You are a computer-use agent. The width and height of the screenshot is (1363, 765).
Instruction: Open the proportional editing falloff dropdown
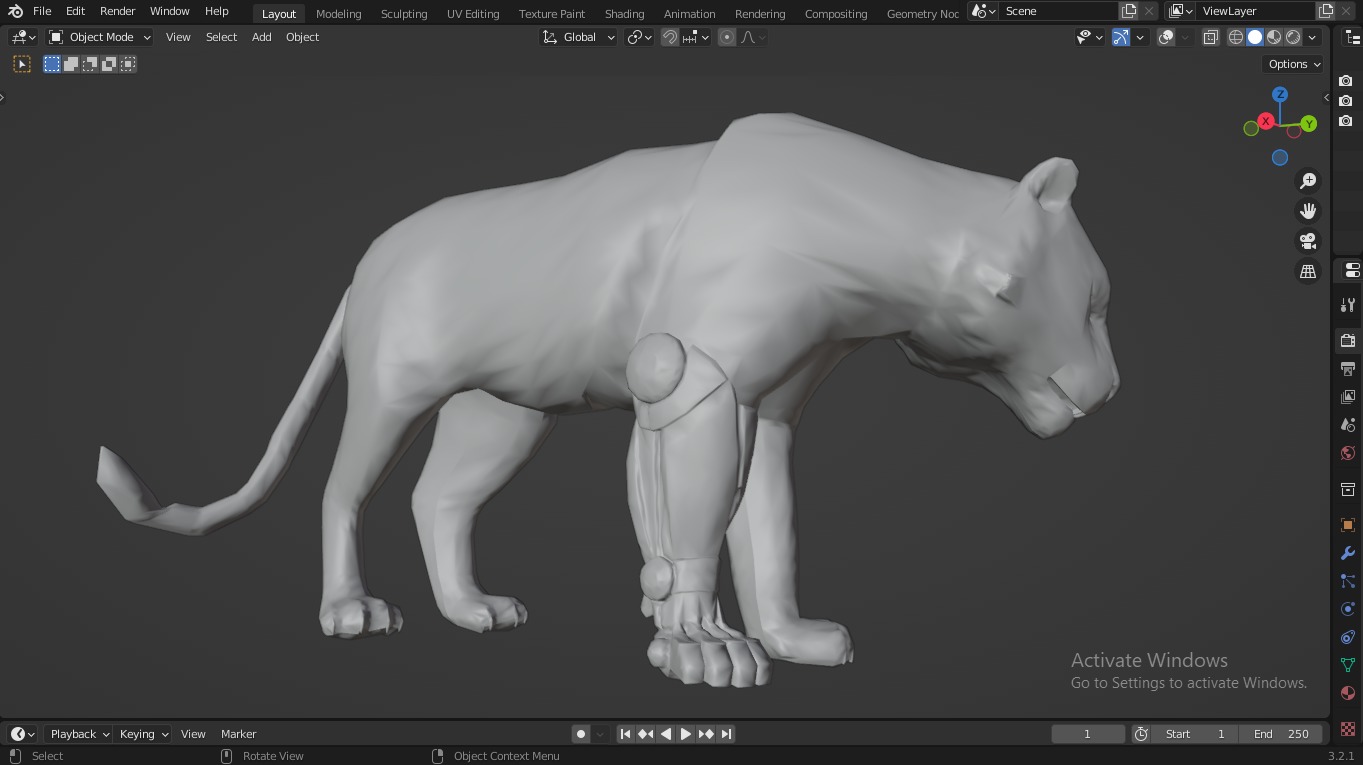click(x=753, y=37)
